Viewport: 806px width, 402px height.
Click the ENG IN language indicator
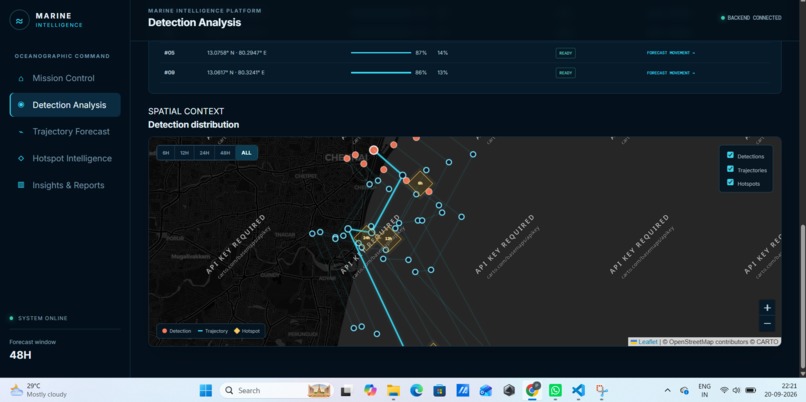705,390
